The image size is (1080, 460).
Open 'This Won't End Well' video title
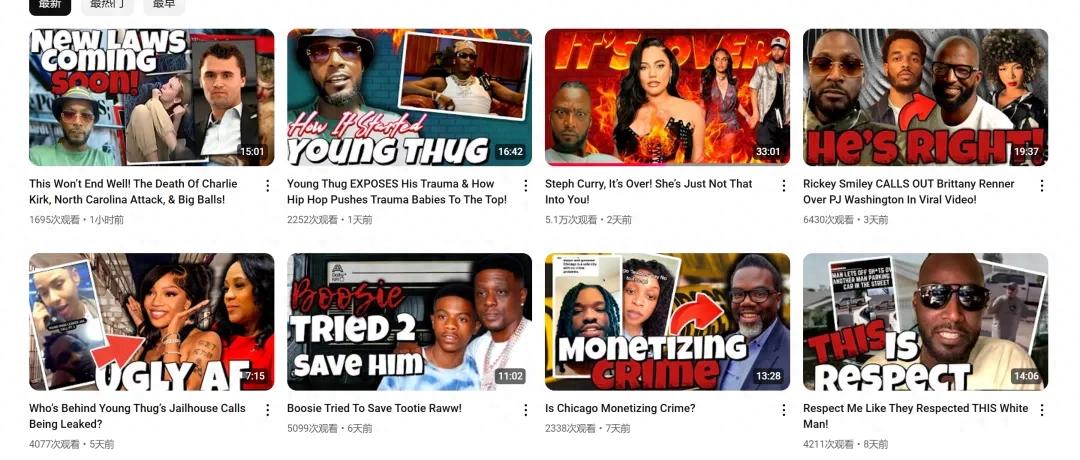tap(133, 191)
